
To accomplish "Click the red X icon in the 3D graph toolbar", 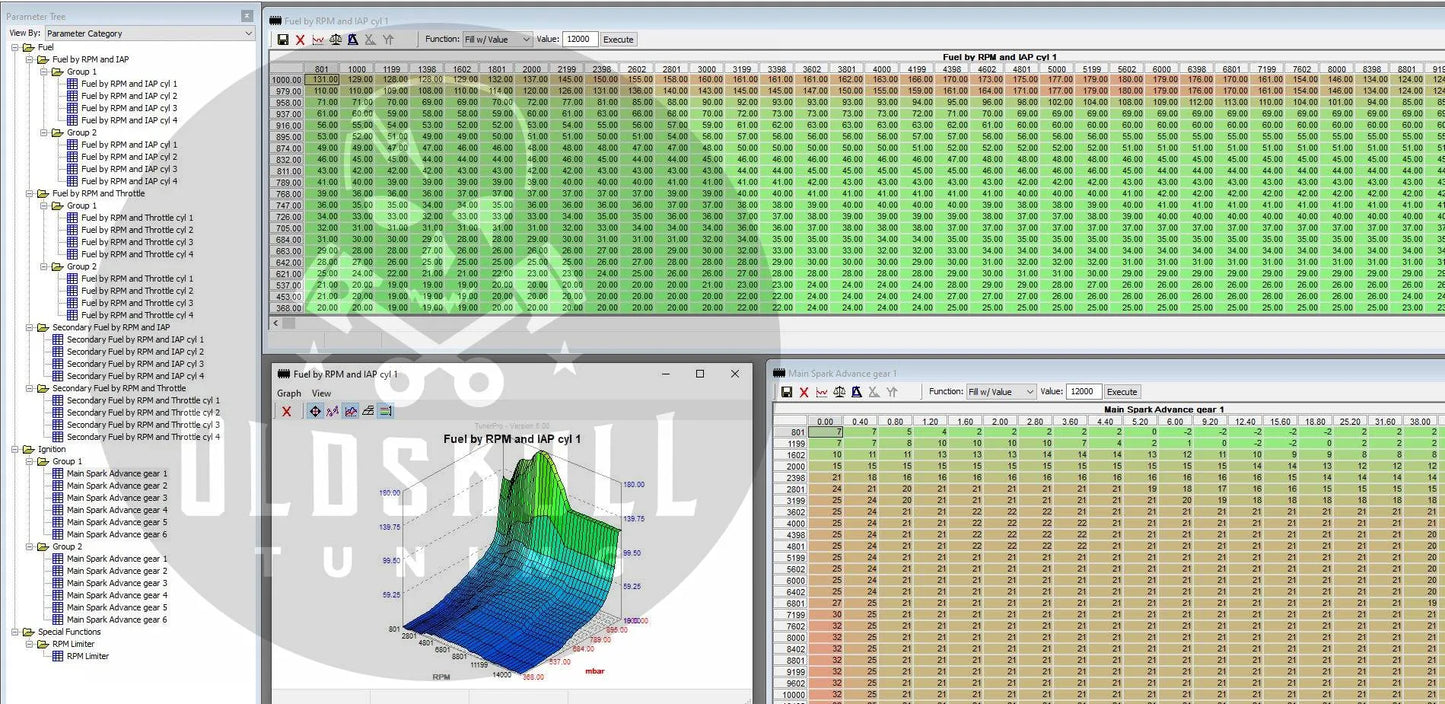I will click(287, 411).
